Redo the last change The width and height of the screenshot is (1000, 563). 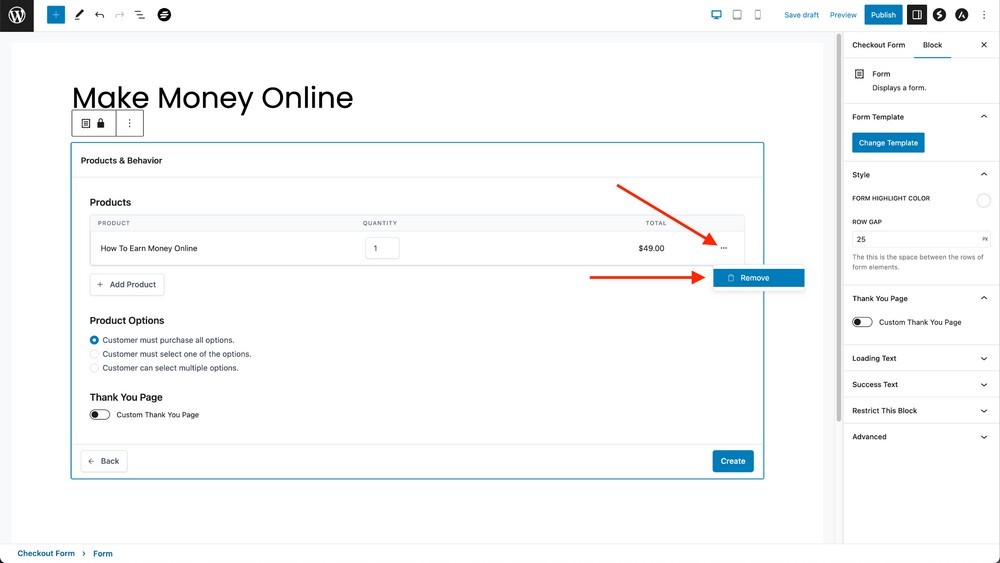[119, 15]
